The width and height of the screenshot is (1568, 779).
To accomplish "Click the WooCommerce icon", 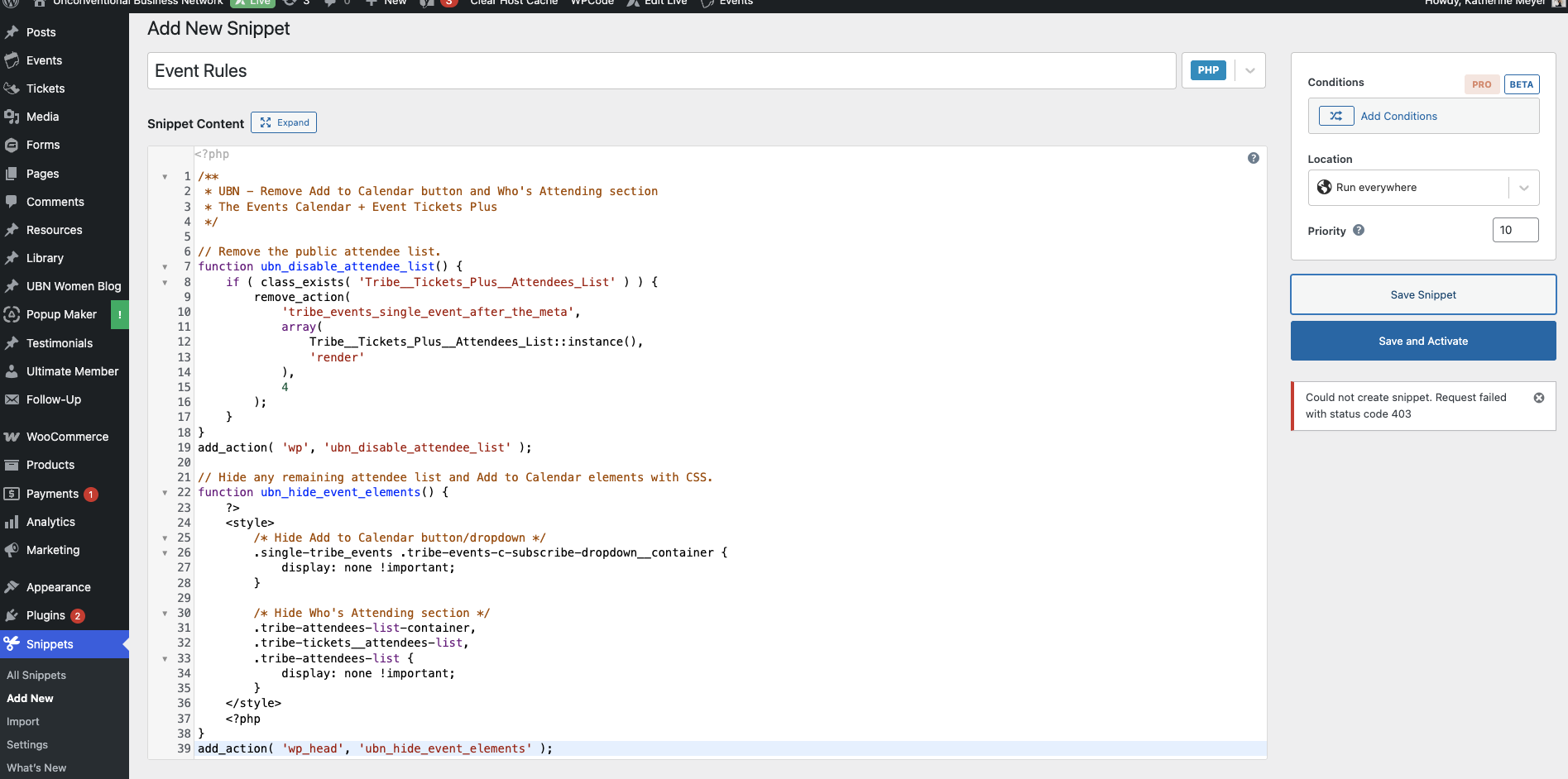I will pos(12,437).
